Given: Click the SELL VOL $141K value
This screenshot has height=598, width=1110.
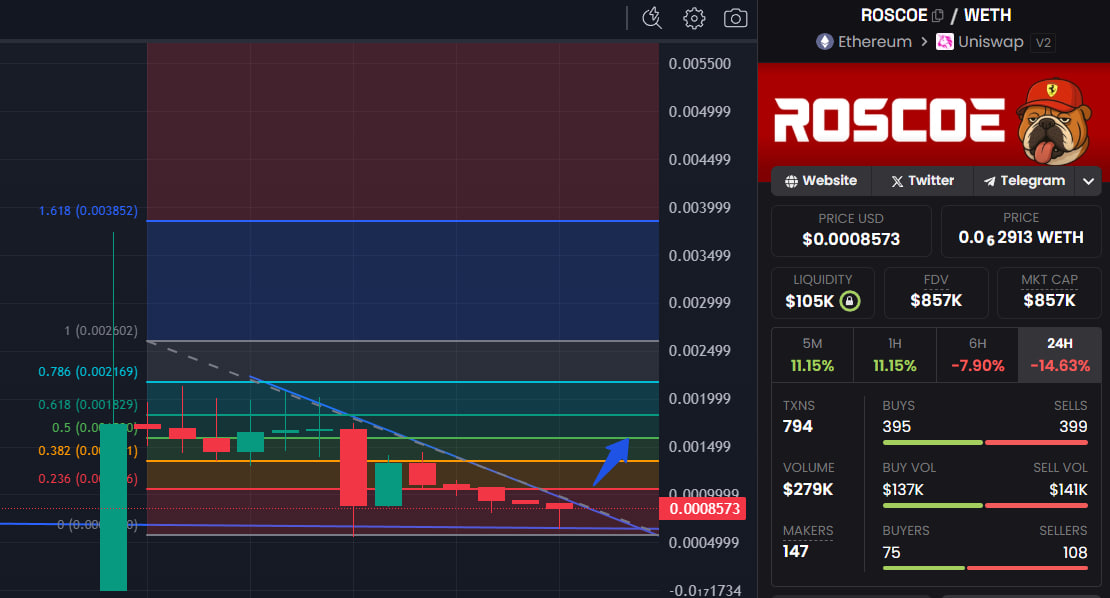Looking at the screenshot, I should point(1068,490).
